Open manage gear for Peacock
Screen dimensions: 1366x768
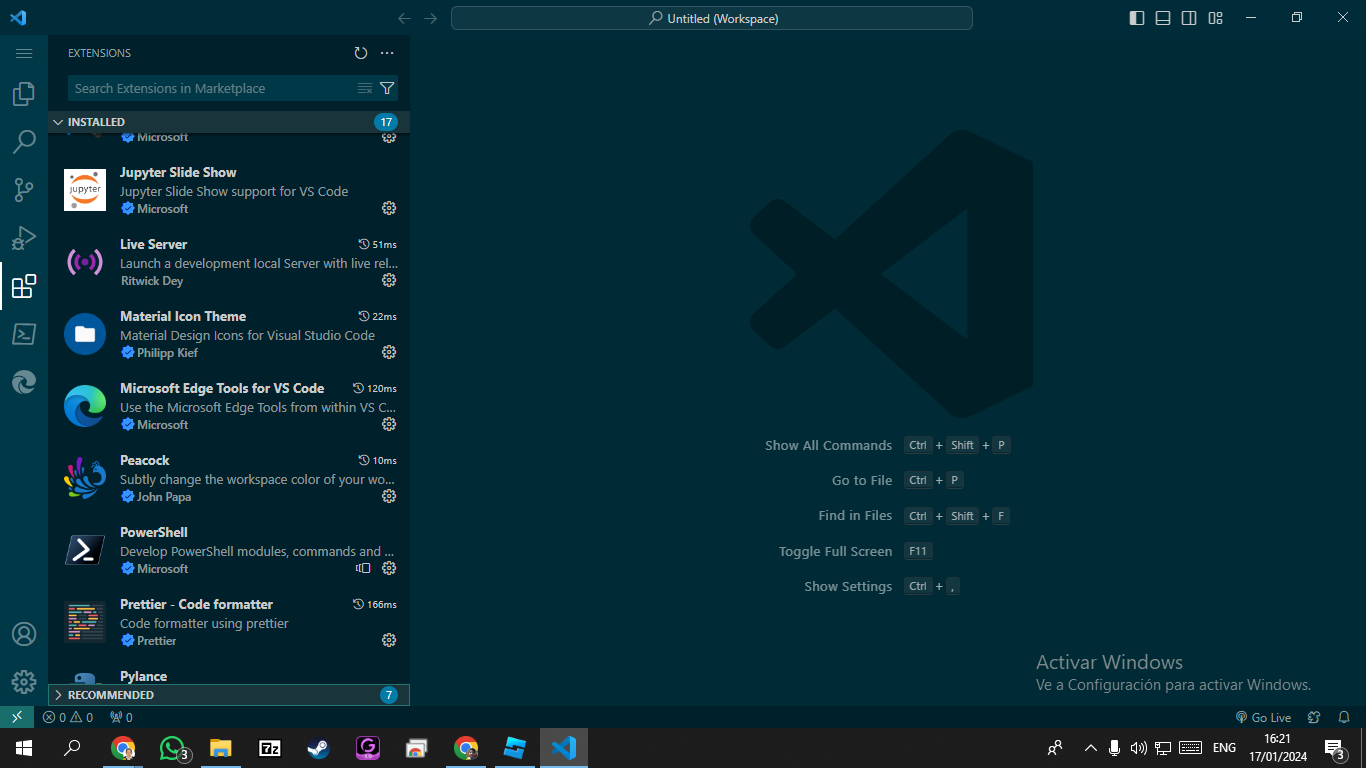(x=389, y=496)
